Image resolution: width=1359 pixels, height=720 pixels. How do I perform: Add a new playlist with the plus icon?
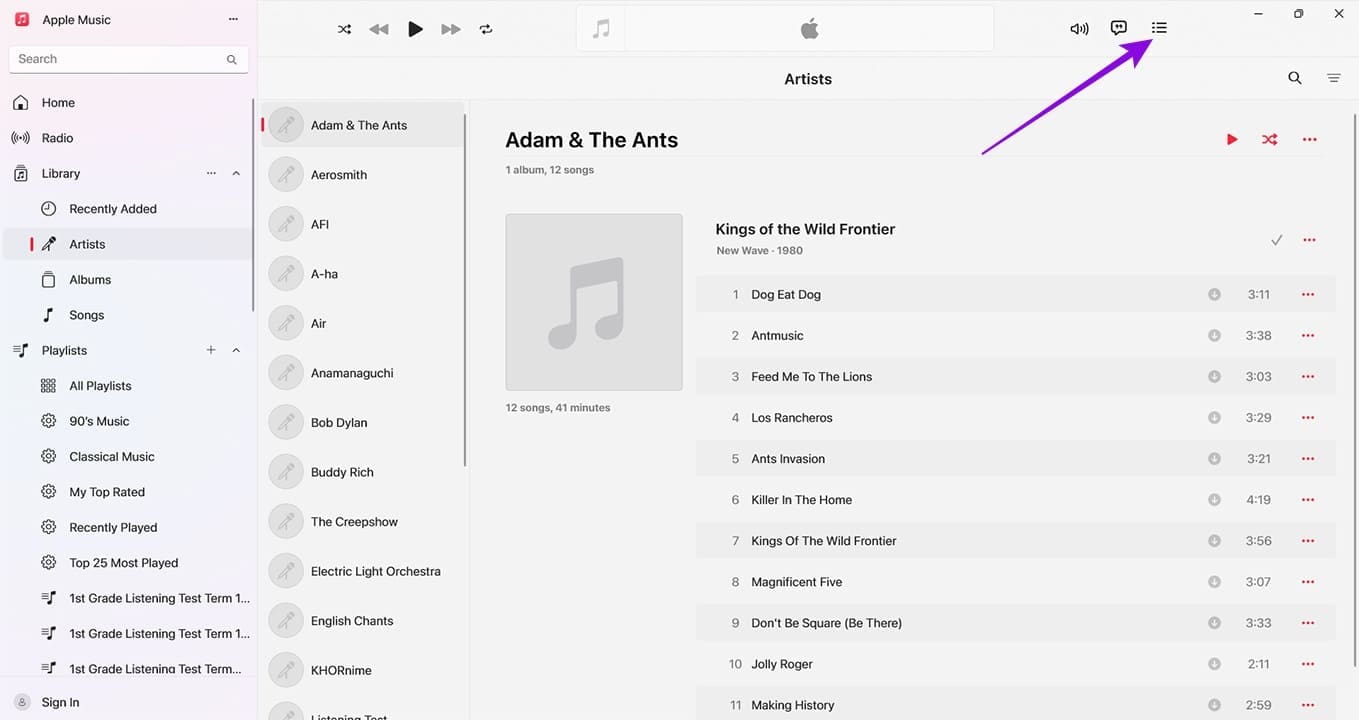tap(211, 350)
